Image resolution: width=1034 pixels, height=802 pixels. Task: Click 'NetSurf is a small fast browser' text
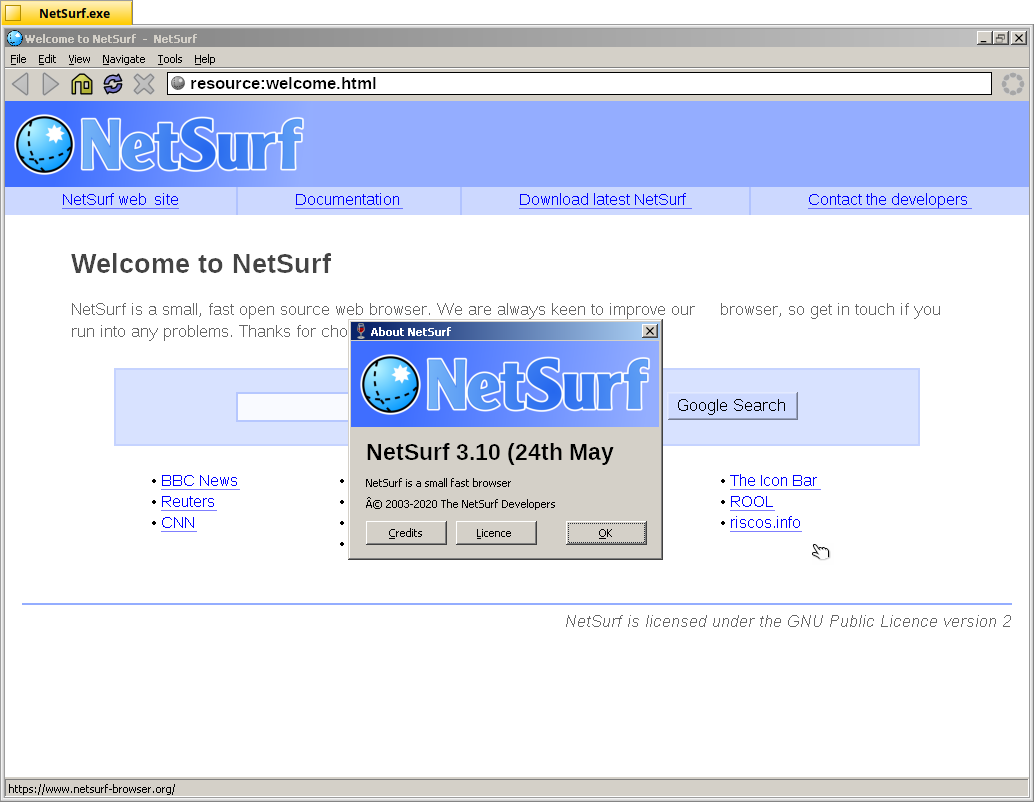438,483
